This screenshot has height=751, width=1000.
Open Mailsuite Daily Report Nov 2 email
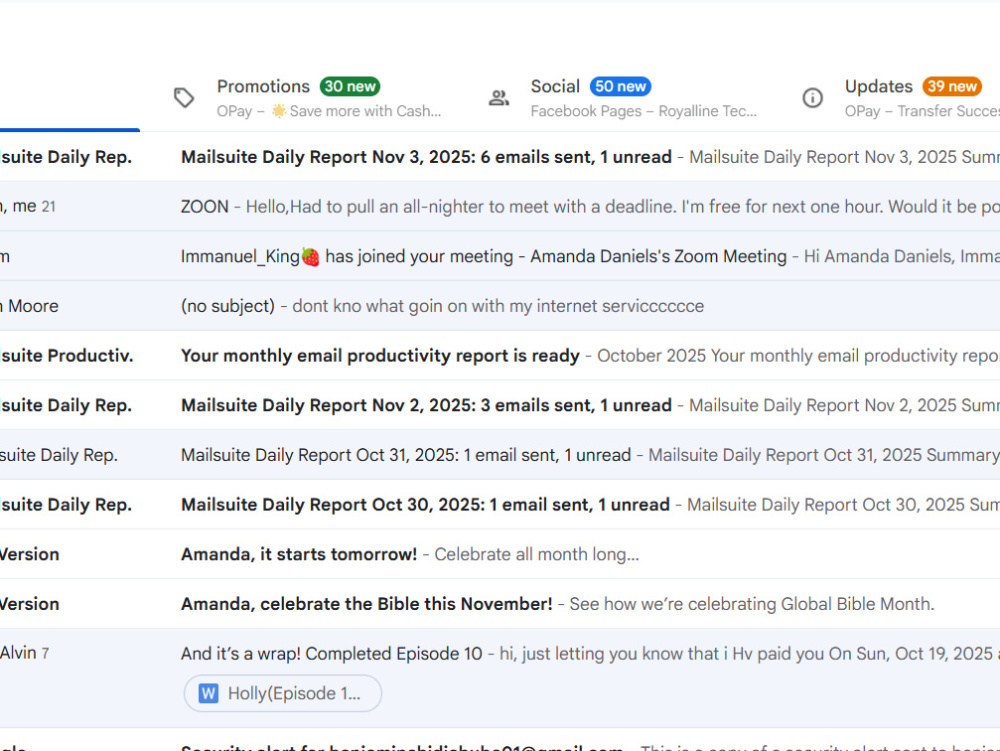pos(500,405)
